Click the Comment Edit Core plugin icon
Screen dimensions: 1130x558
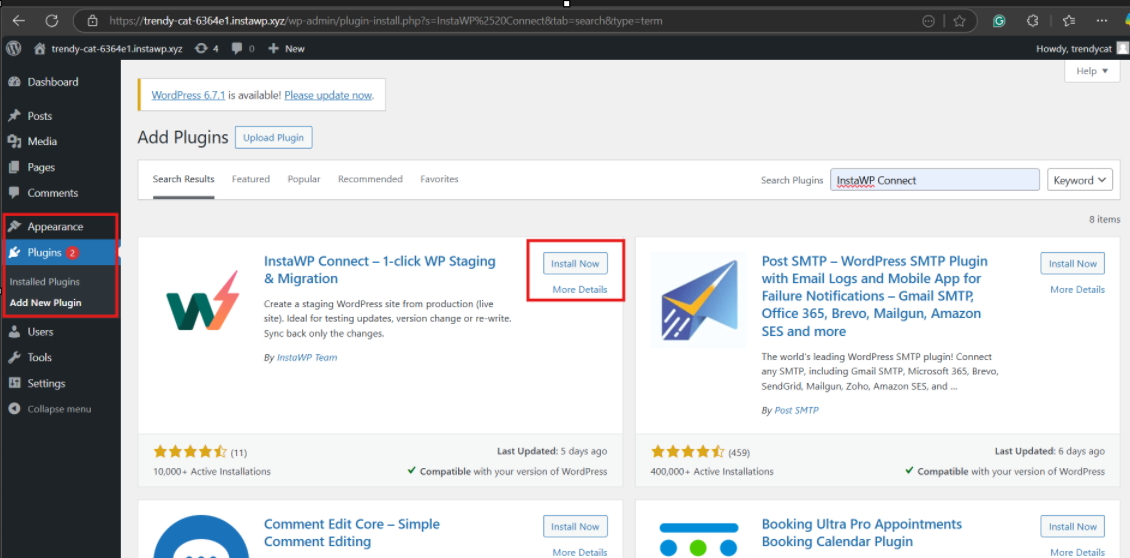coord(201,537)
